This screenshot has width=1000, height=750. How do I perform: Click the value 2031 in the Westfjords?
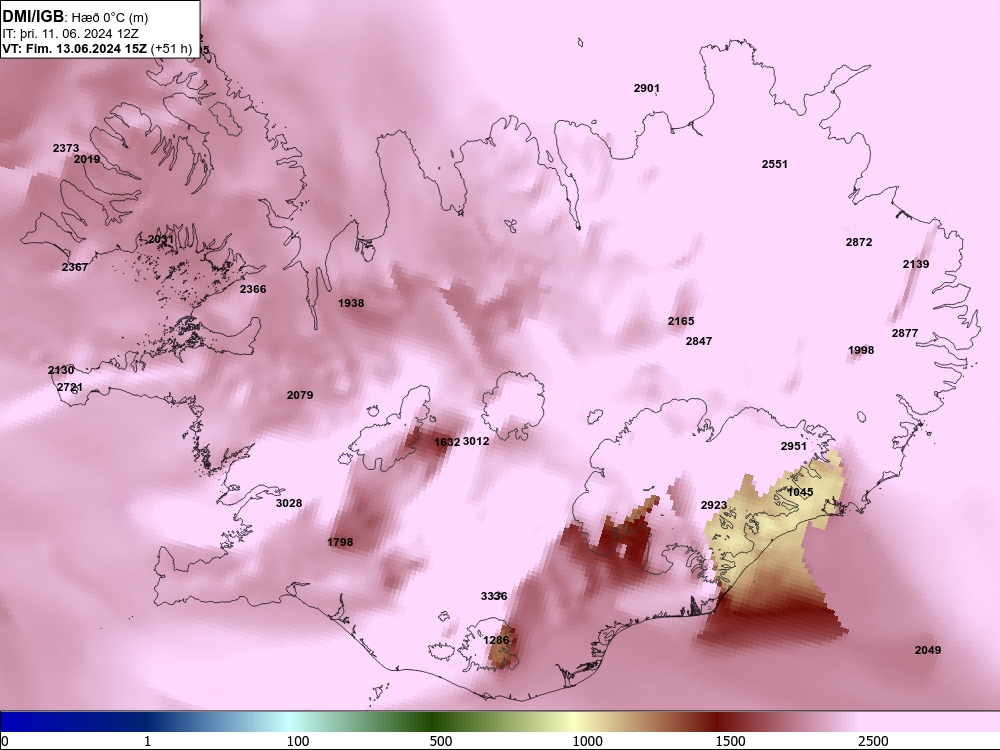(161, 239)
